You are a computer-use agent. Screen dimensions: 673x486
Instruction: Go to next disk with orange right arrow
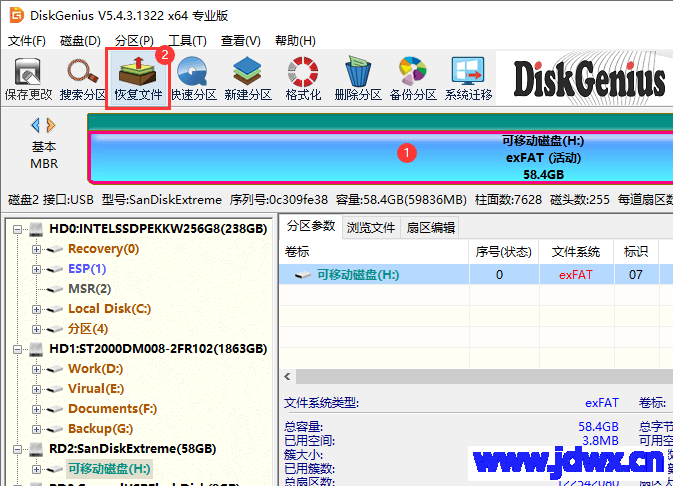pos(51,125)
